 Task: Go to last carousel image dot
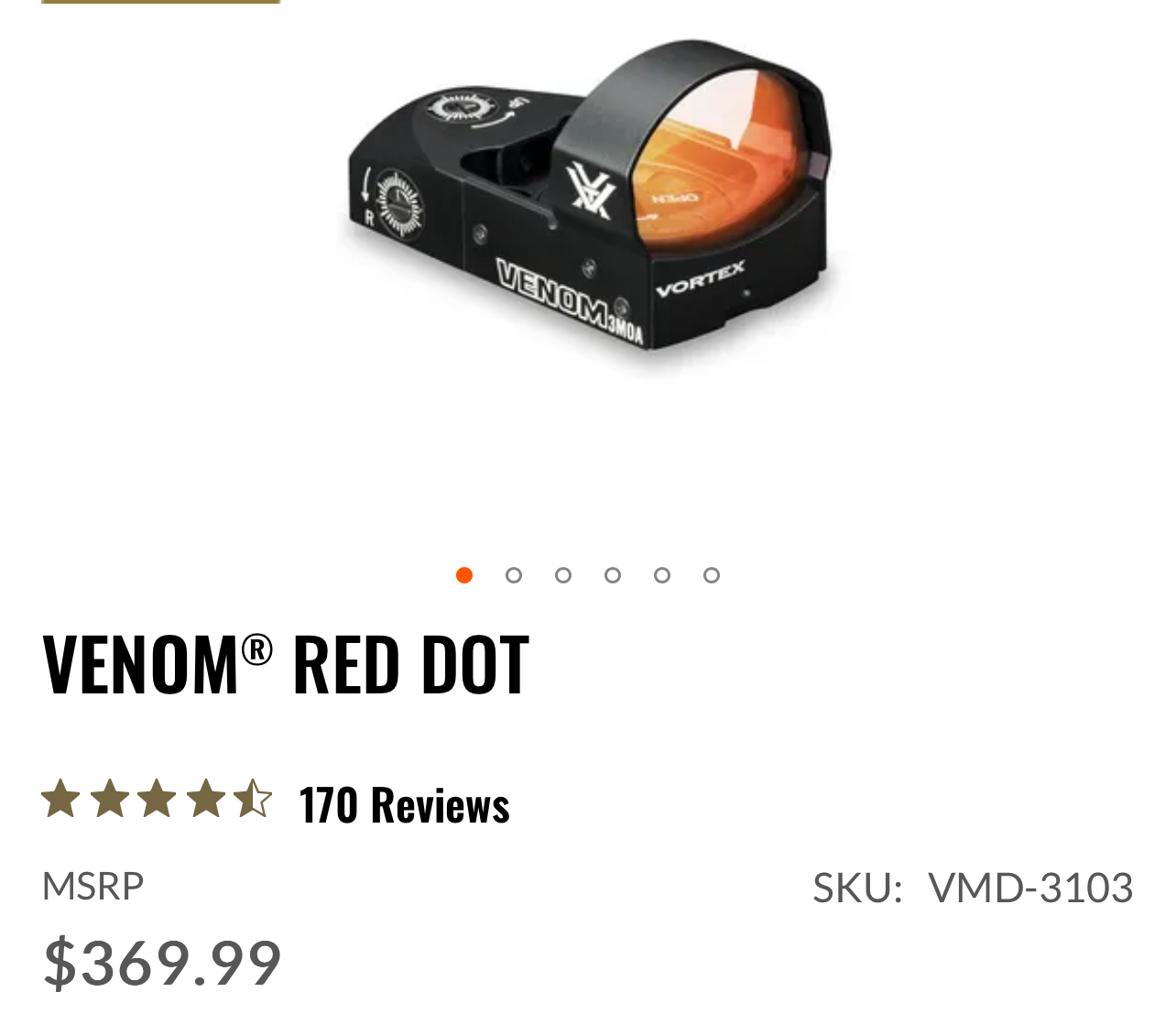(712, 575)
